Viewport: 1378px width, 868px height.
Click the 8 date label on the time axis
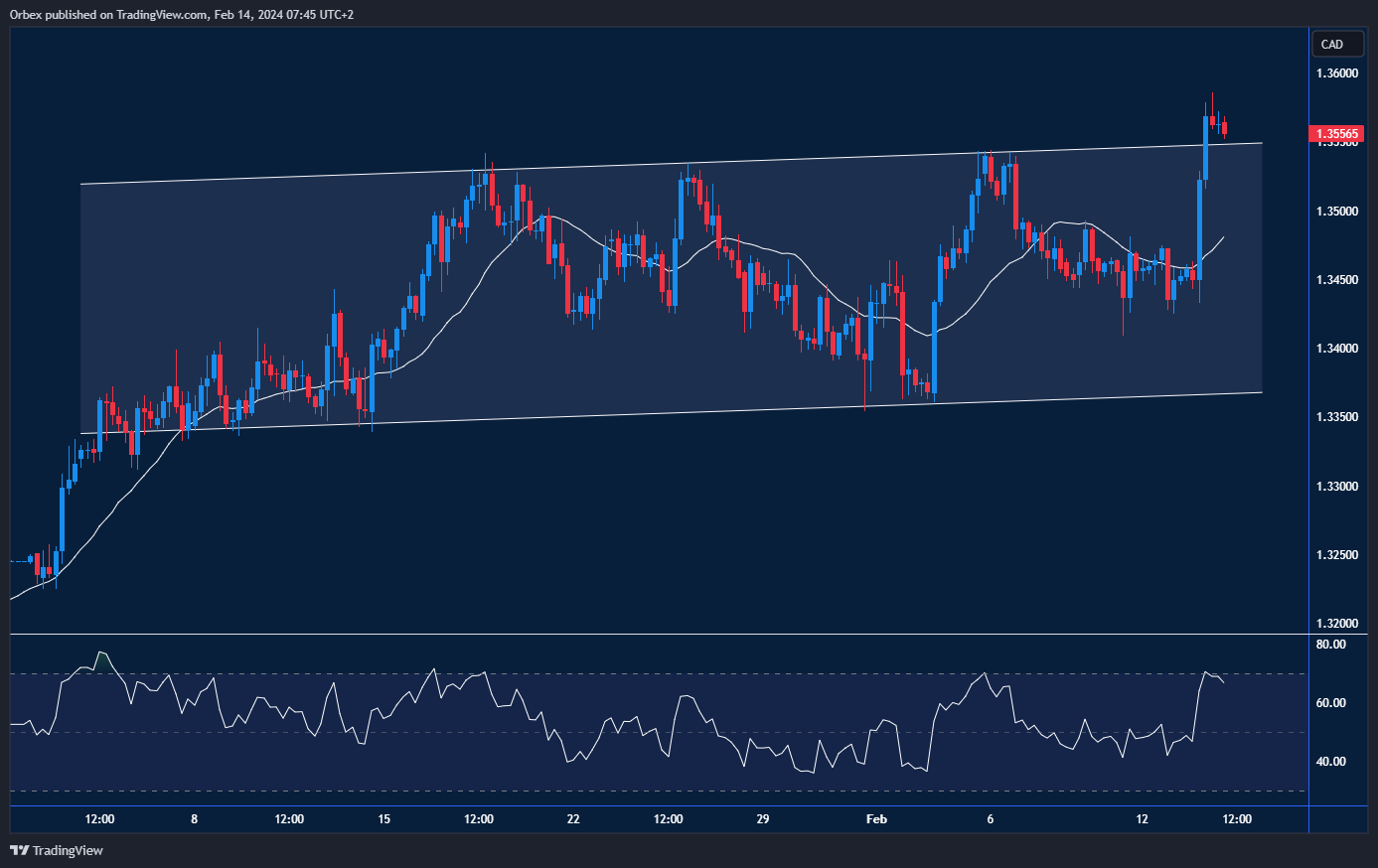(x=193, y=819)
